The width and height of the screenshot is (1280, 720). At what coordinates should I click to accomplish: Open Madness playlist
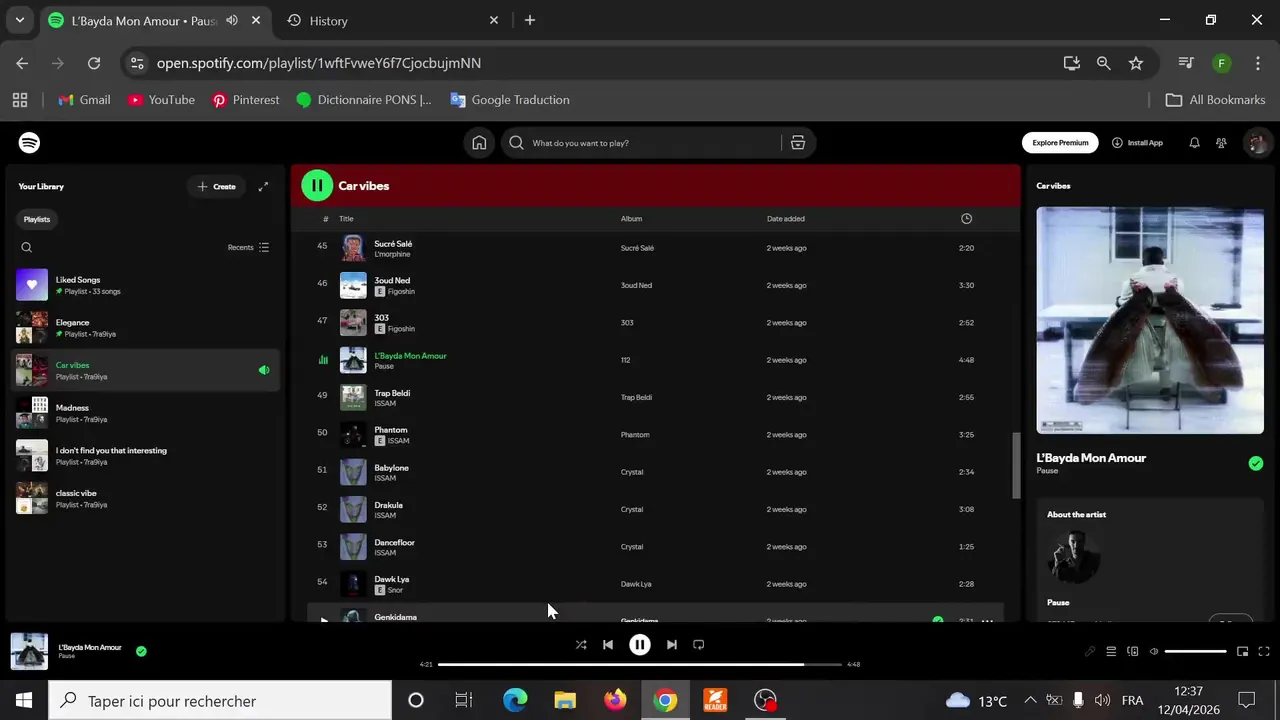(145, 413)
